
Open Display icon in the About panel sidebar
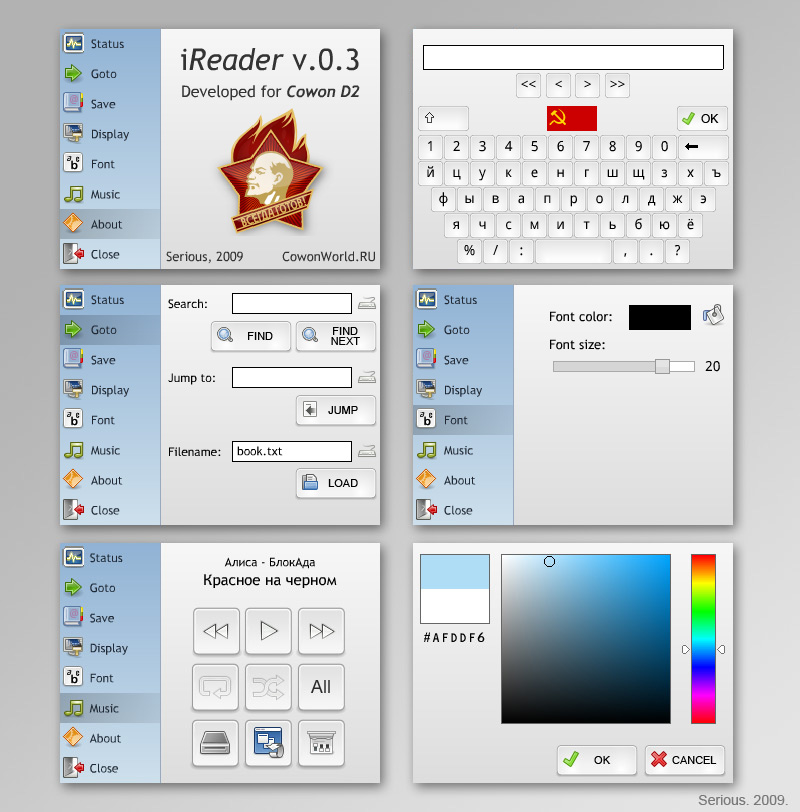(74, 133)
